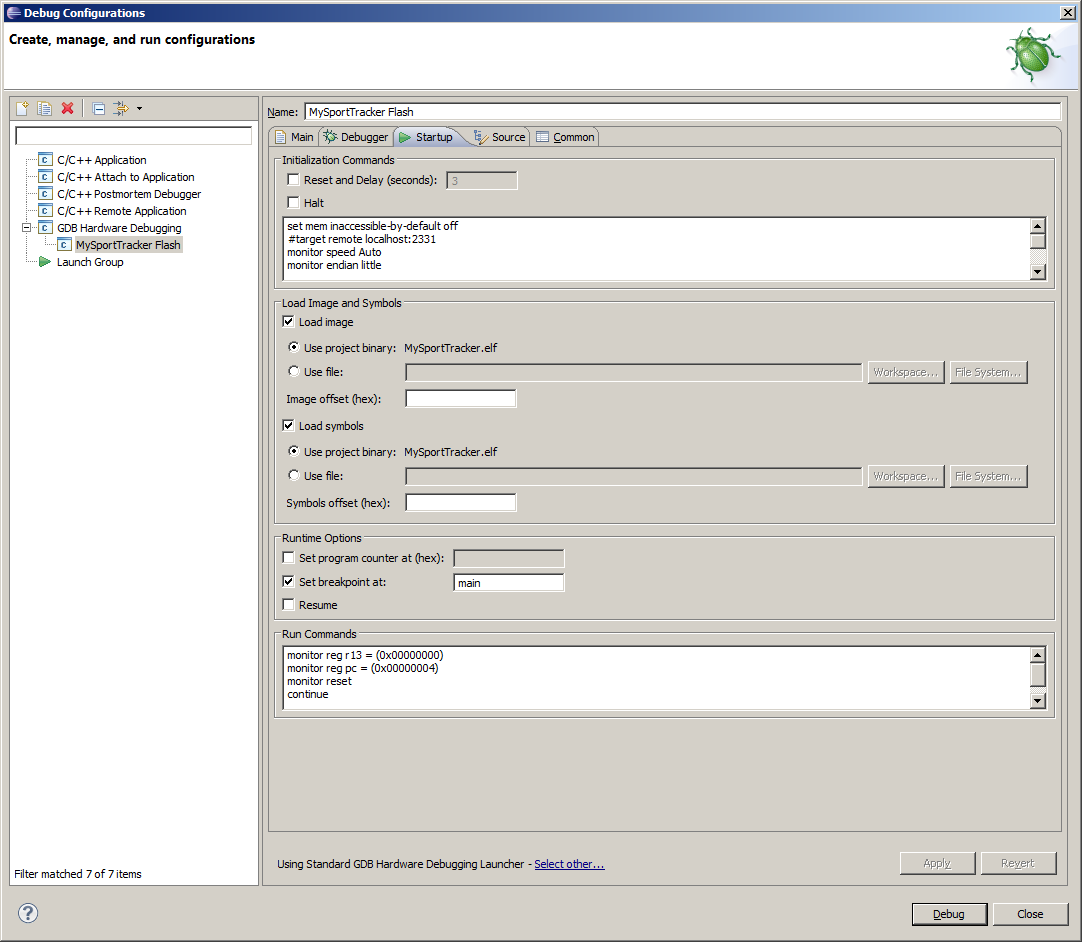Select C/C++ Remote Application item
The height and width of the screenshot is (942, 1082).
pyautogui.click(x=121, y=210)
